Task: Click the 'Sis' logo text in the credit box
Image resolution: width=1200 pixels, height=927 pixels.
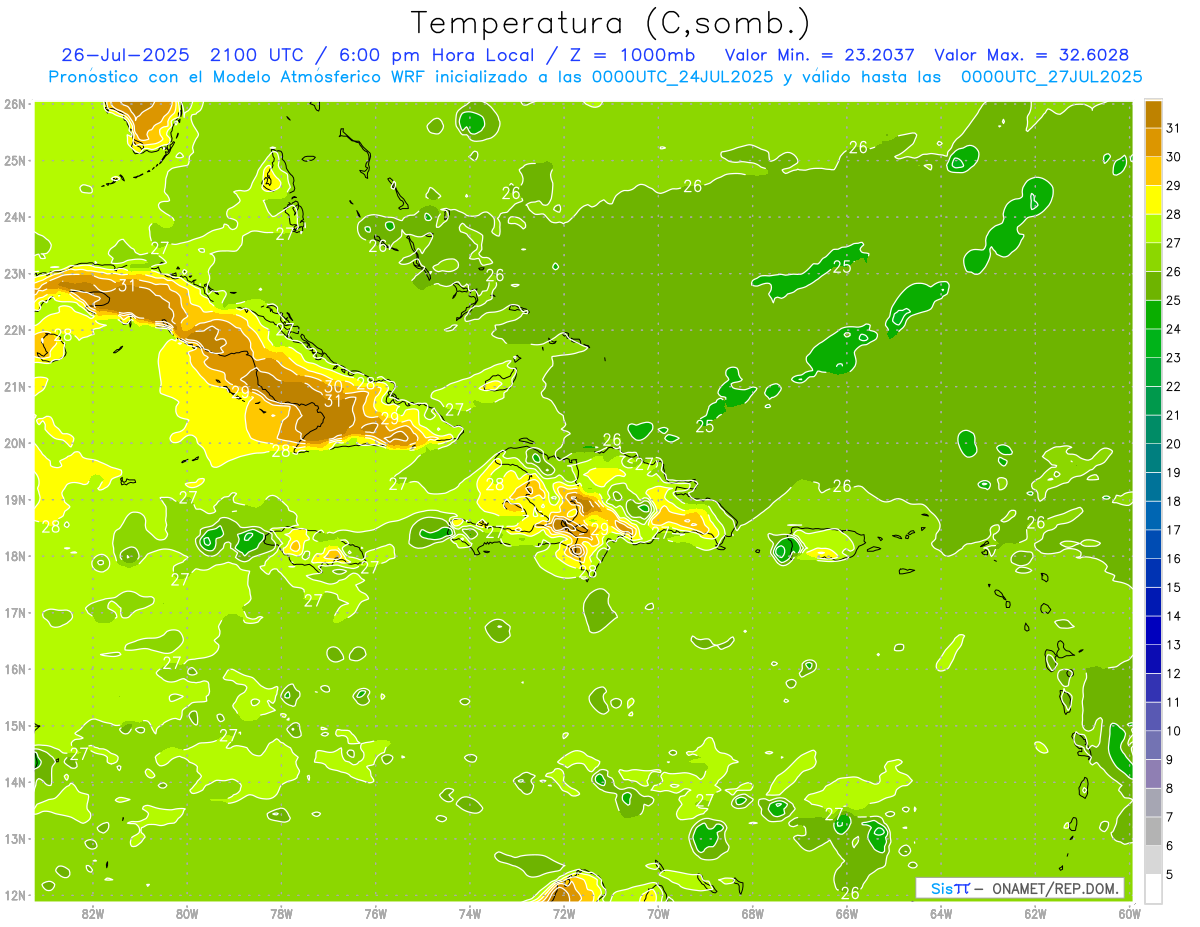Action: (x=942, y=888)
